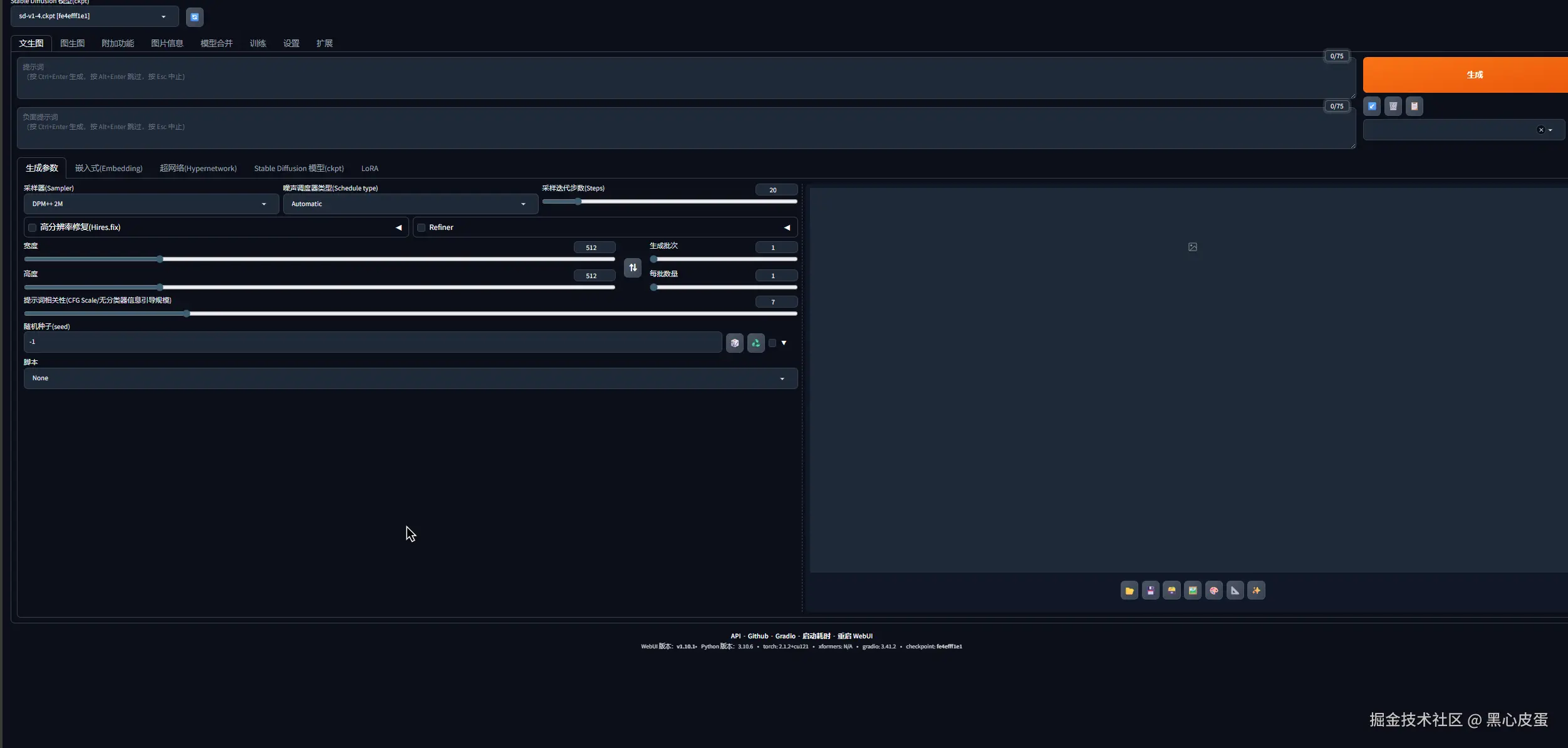This screenshot has width=1568, height=748.
Task: Click the dice icon to randomize seed
Action: tap(734, 343)
